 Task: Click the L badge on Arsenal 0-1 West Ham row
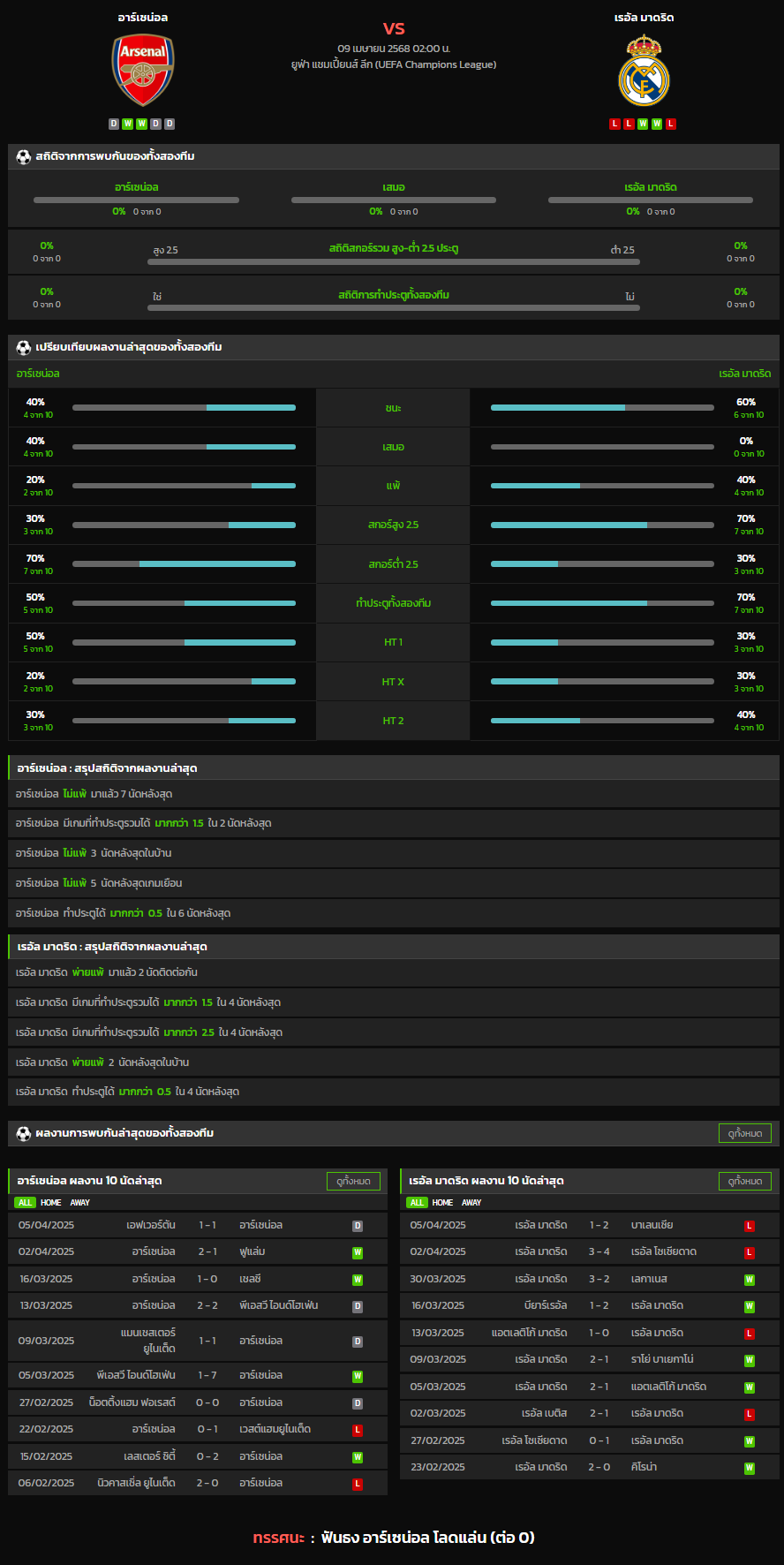(x=358, y=1430)
